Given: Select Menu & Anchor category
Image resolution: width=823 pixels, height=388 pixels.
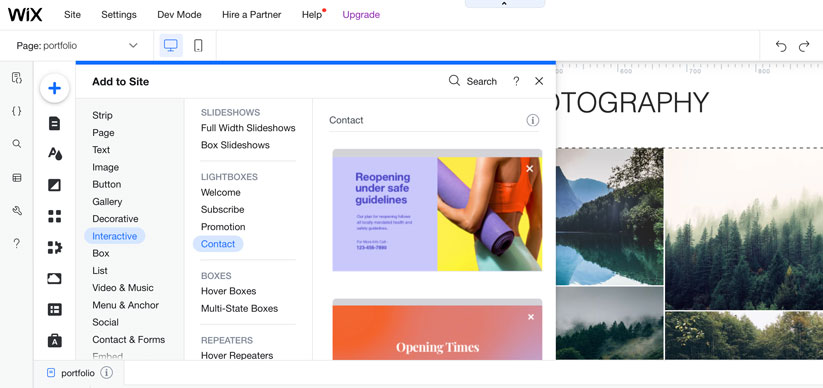Looking at the screenshot, I should click(125, 305).
